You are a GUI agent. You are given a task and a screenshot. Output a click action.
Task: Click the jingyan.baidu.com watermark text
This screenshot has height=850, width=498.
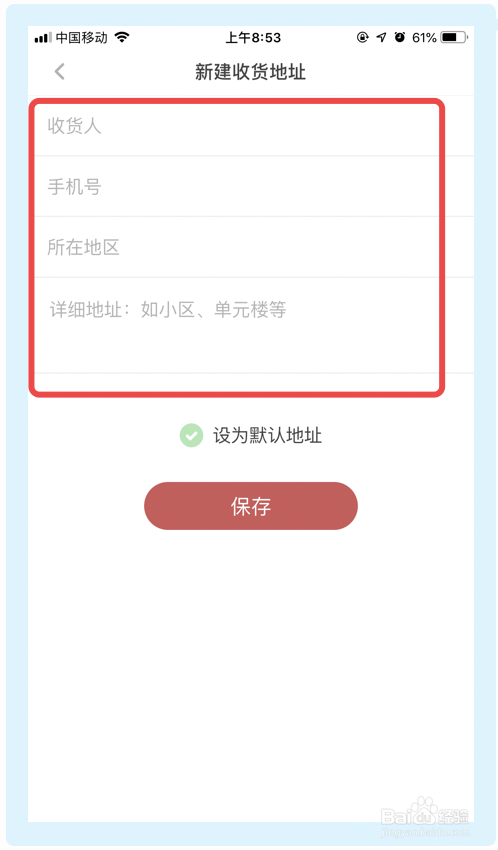[x=425, y=833]
